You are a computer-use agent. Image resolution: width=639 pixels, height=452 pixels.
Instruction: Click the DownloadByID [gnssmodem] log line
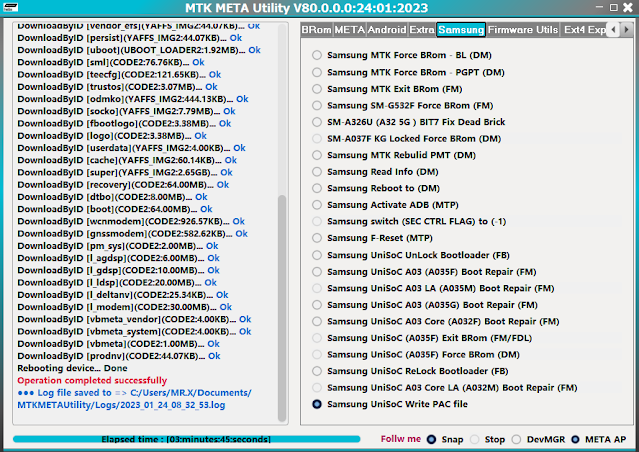pyautogui.click(x=132, y=234)
